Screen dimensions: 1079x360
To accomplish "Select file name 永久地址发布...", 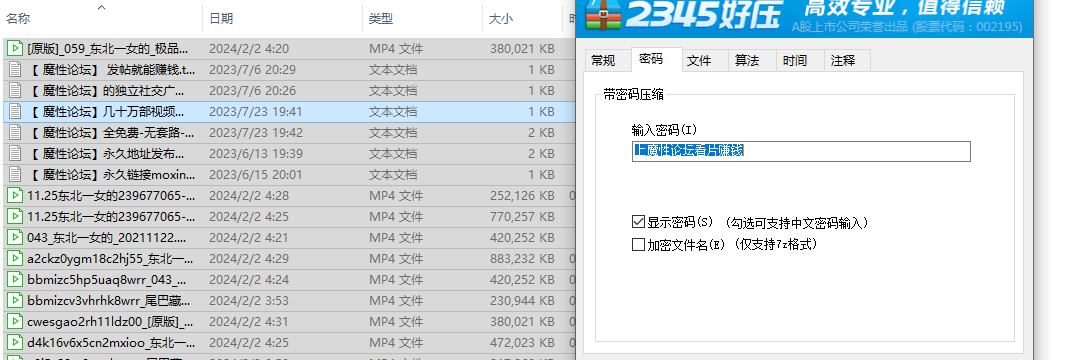I will 106,153.
